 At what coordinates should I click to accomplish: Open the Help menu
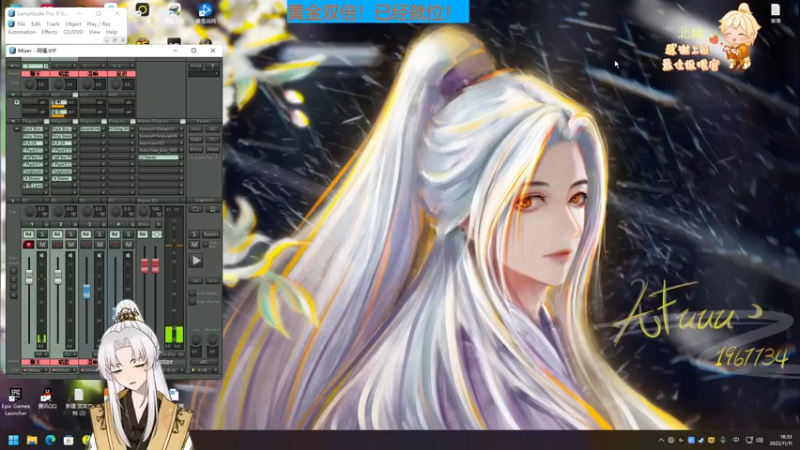(112, 32)
